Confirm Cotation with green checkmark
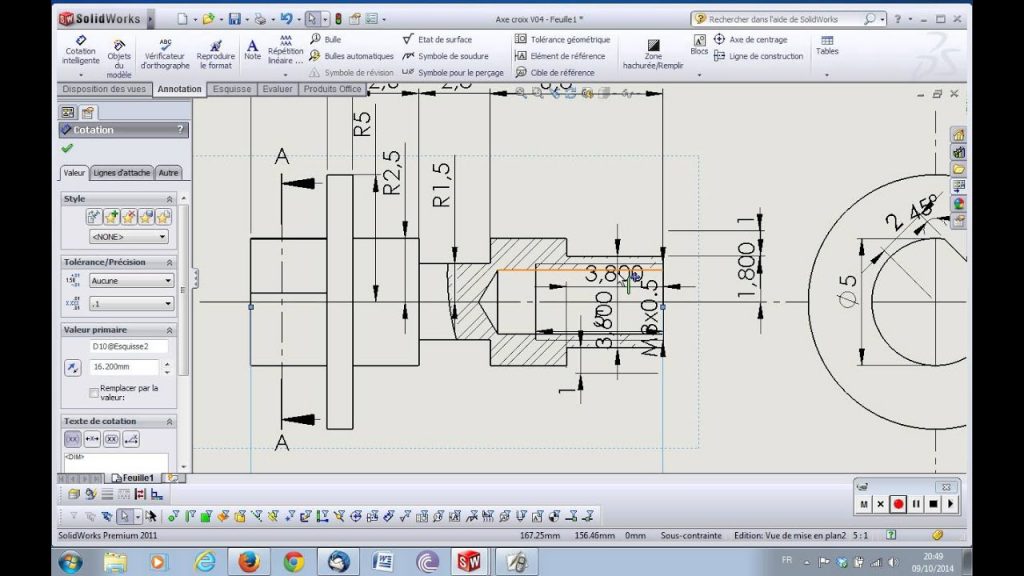Viewport: 1024px width, 576px height. (67, 148)
